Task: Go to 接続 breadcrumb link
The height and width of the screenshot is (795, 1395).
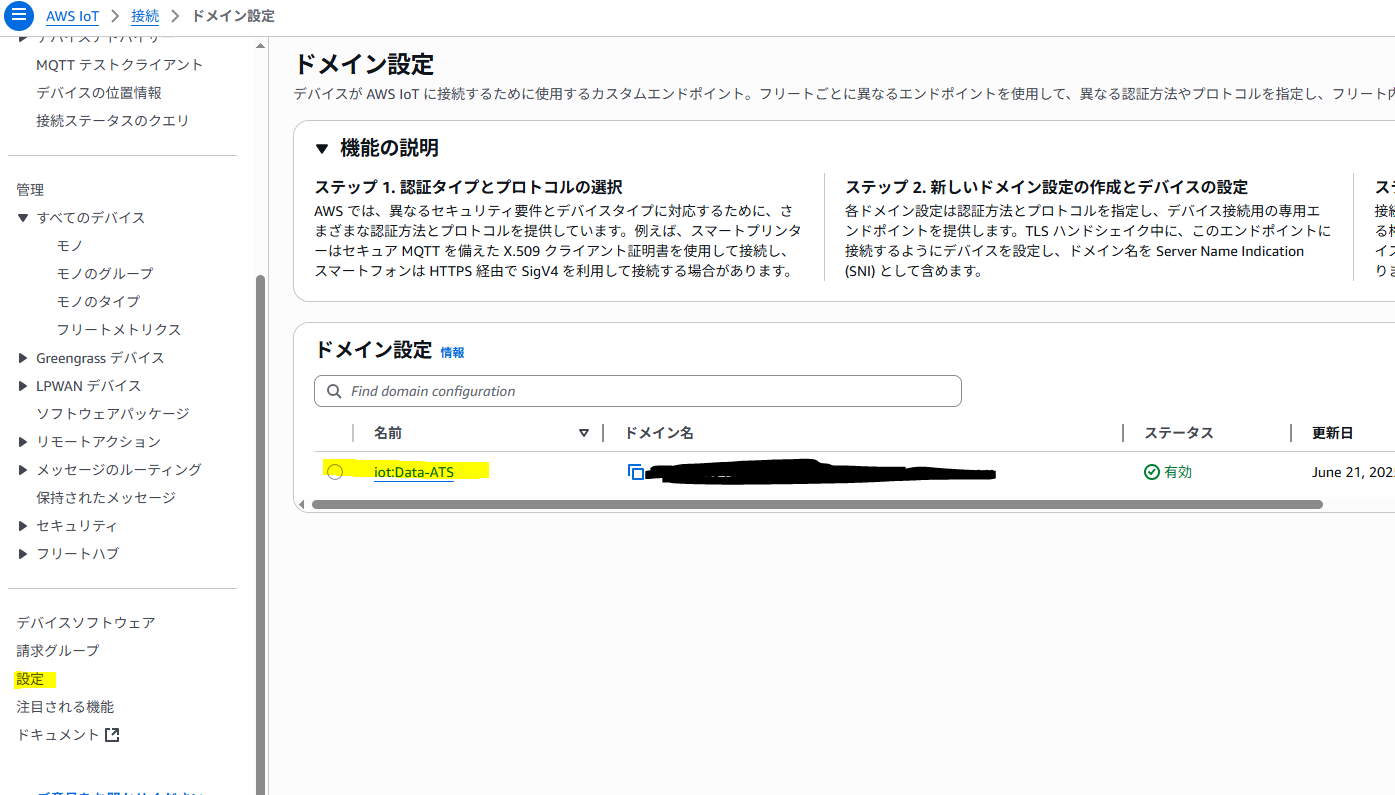Action: [x=145, y=16]
